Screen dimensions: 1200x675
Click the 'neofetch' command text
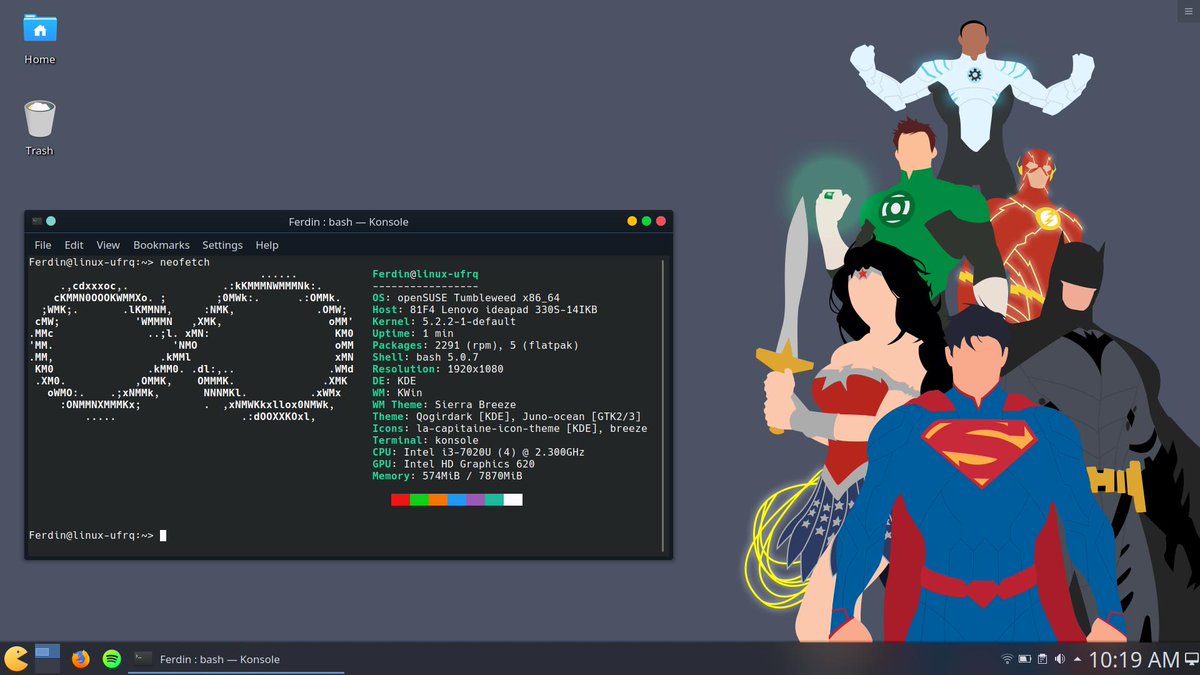tap(185, 262)
